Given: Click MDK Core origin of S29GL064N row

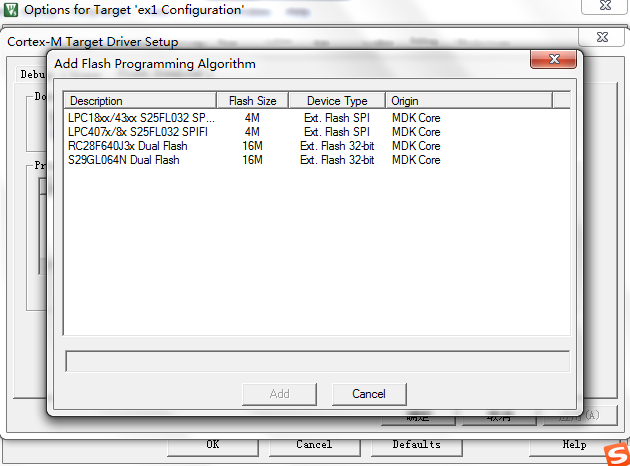Looking at the screenshot, I should [x=416, y=160].
